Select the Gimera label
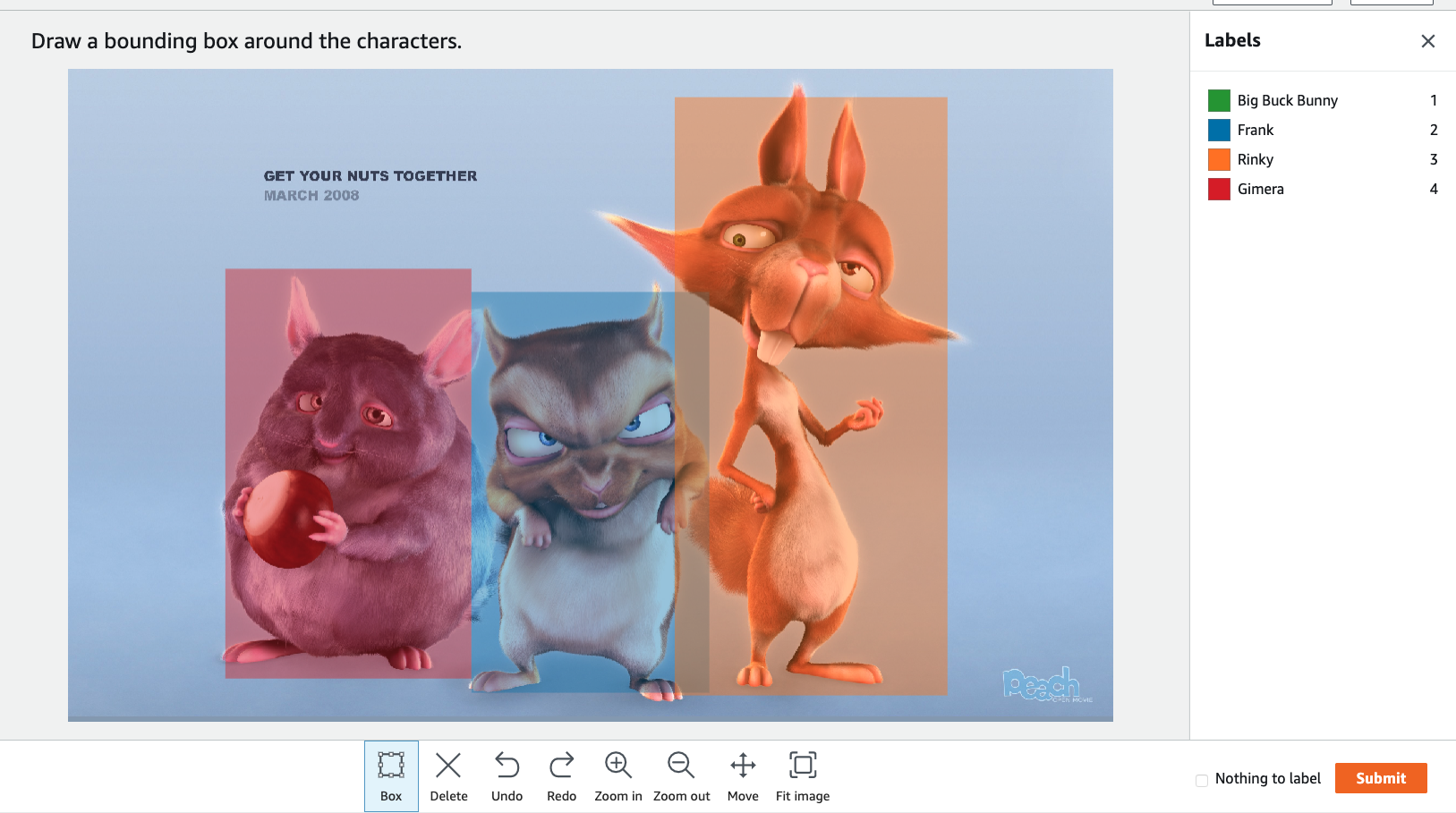The height and width of the screenshot is (813, 1456). pyautogui.click(x=1260, y=189)
